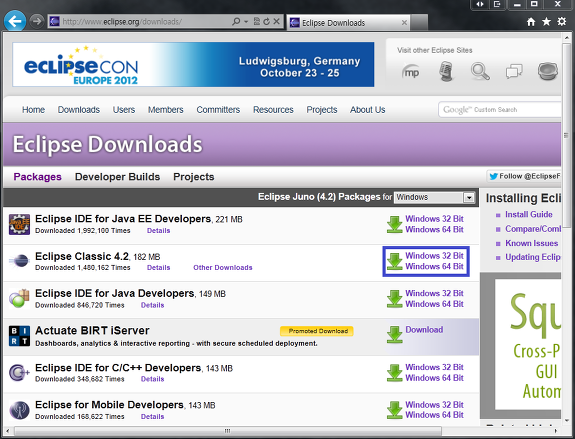Image resolution: width=575 pixels, height=439 pixels.
Task: Switch to the Developer Builds tab
Action: [x=117, y=177]
